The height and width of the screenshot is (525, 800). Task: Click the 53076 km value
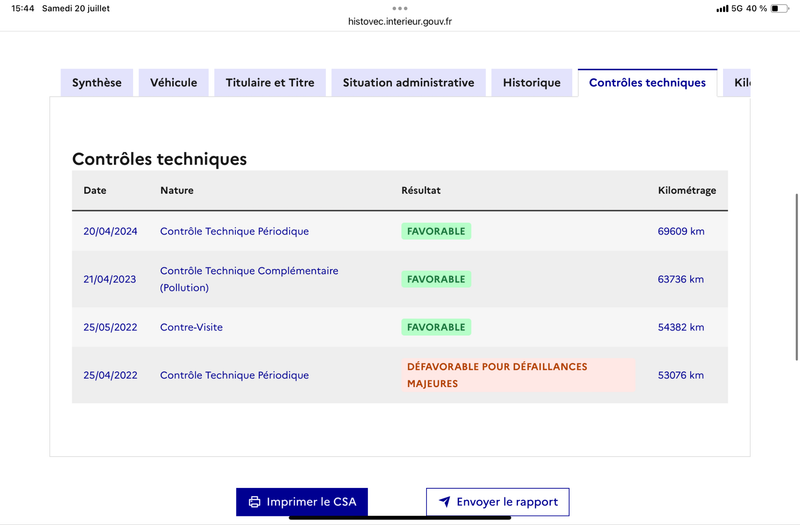coord(681,375)
